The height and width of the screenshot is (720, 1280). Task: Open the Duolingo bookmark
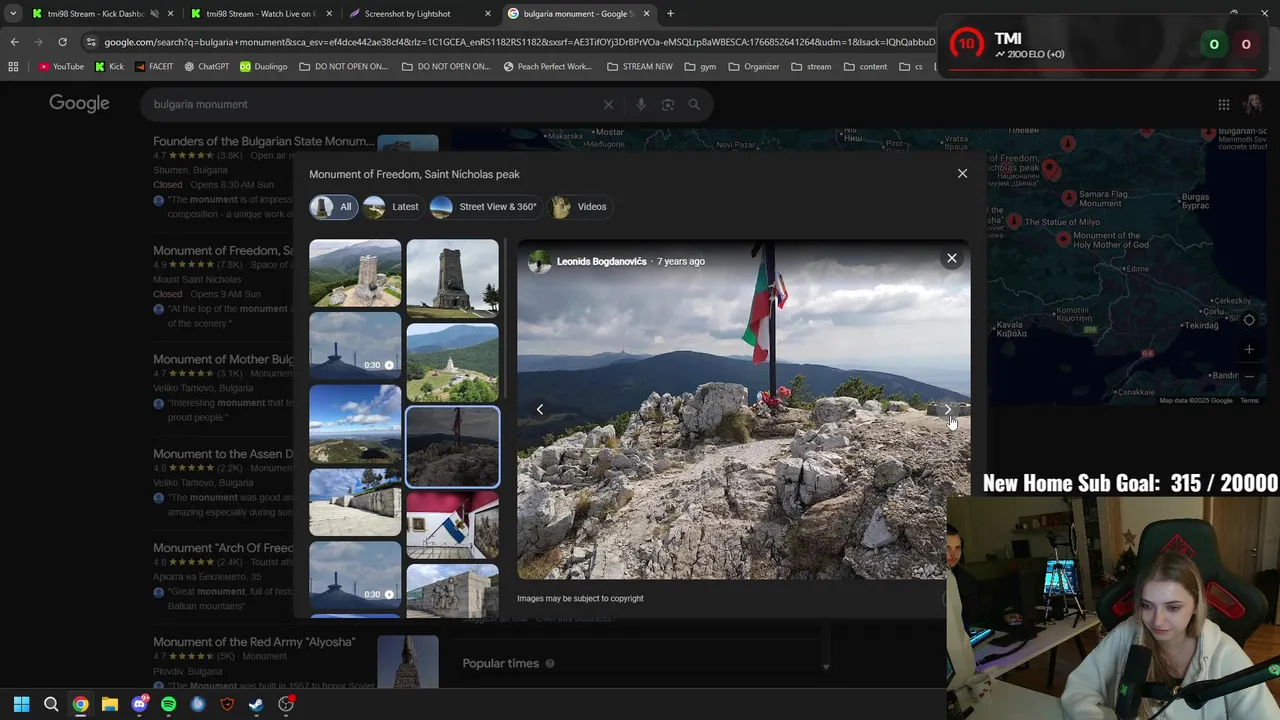[x=263, y=67]
